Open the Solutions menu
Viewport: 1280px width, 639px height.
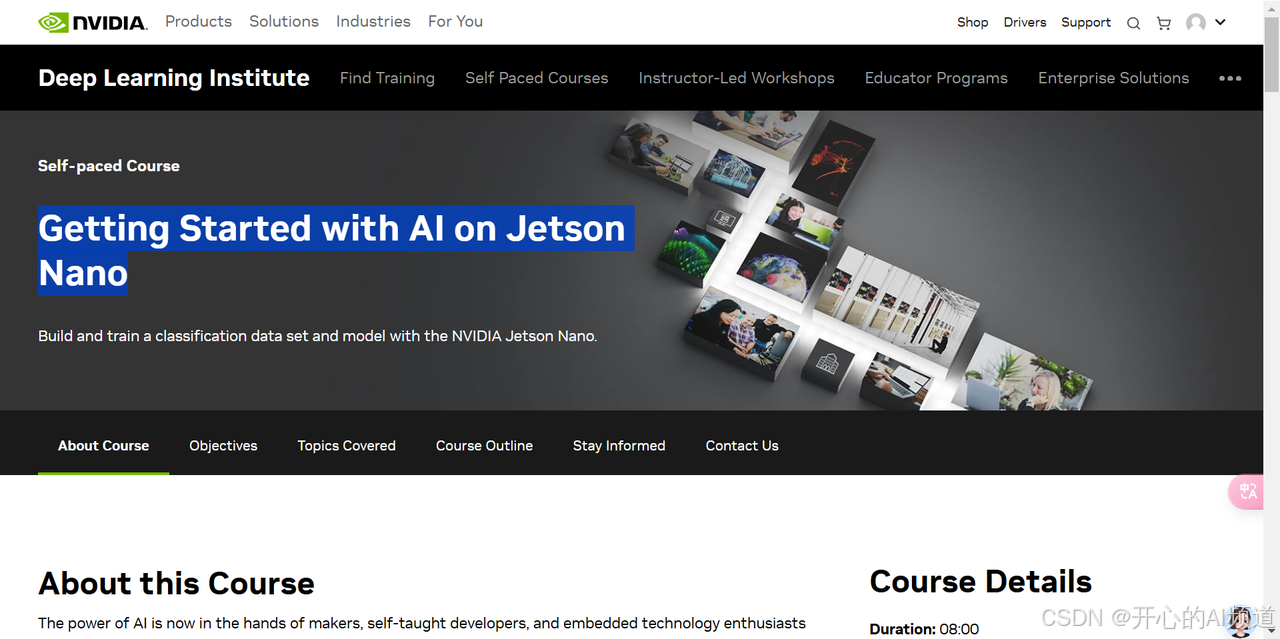284,21
